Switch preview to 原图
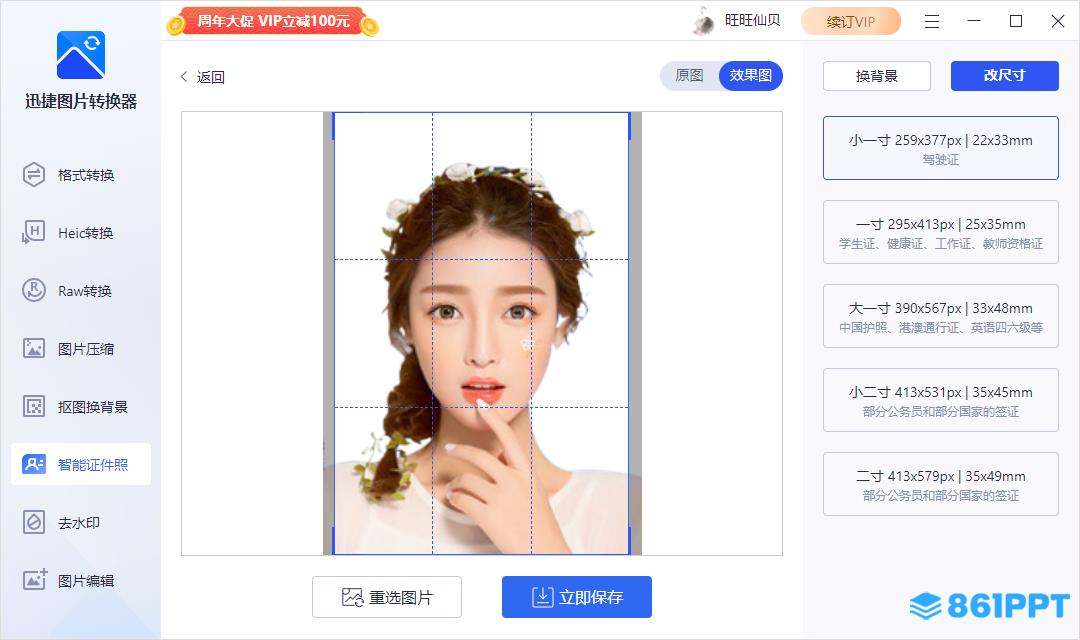1080x640 pixels. [689, 76]
